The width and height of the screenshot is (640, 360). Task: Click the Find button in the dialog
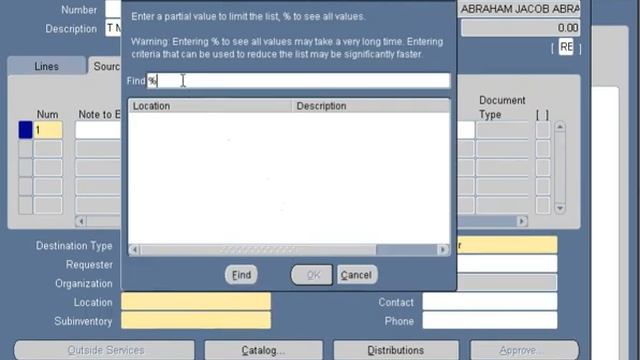(241, 275)
